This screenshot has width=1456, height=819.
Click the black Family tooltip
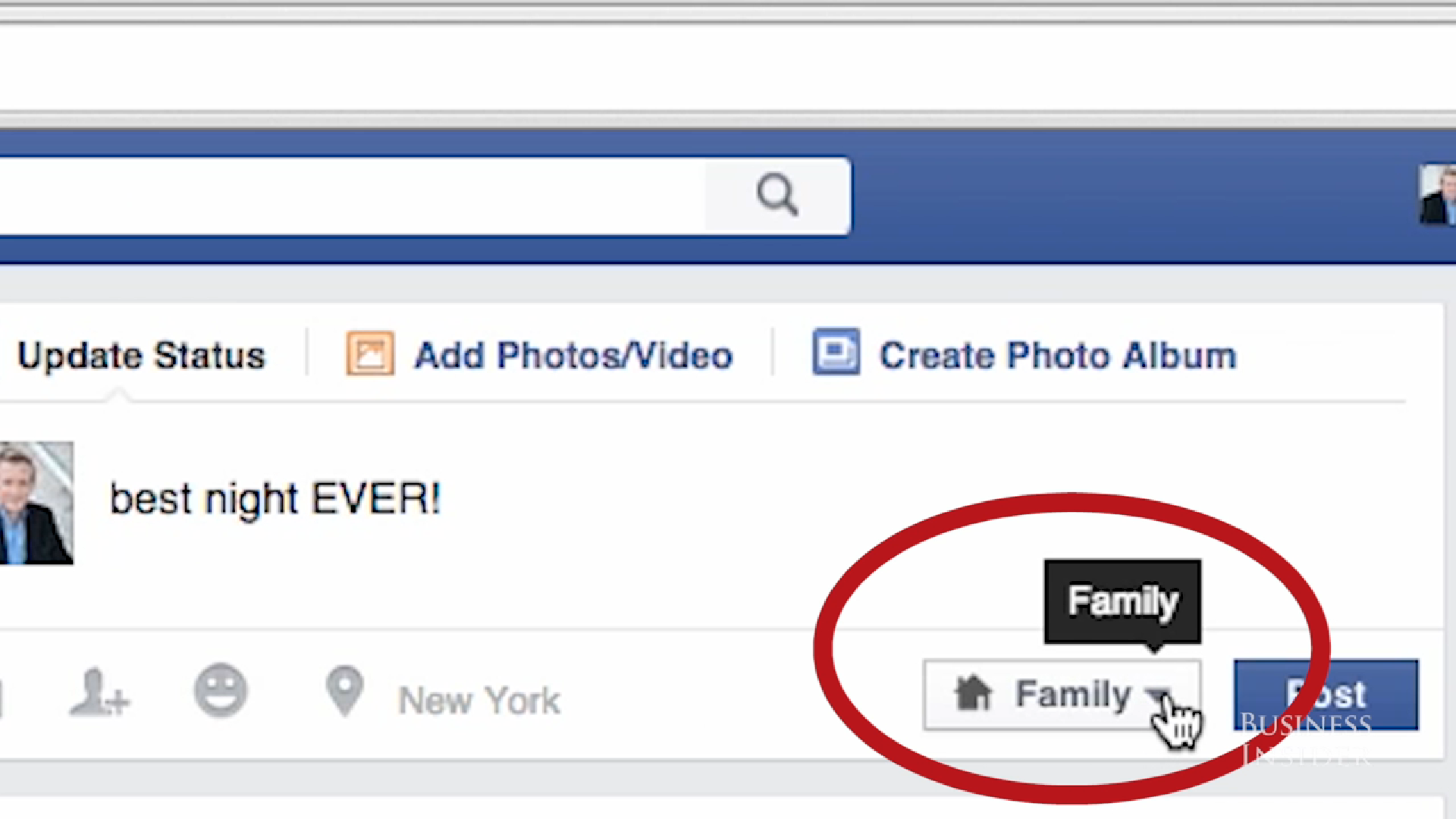pyautogui.click(x=1122, y=602)
